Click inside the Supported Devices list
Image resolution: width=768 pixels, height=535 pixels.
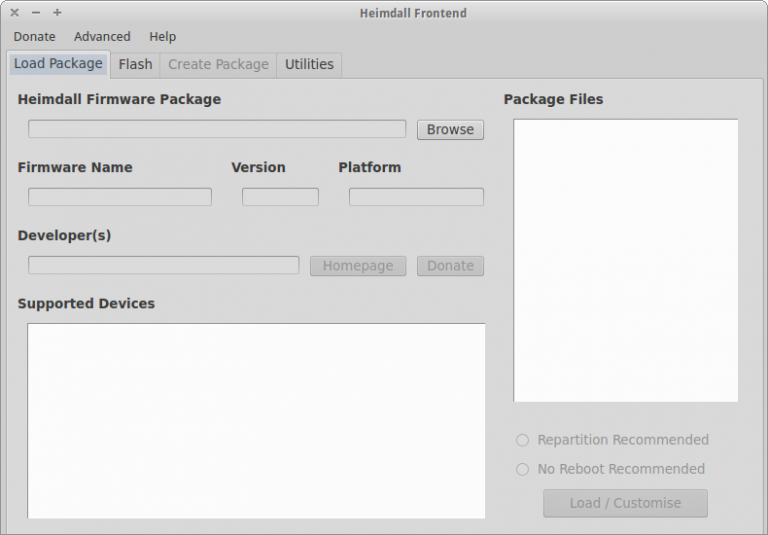[256, 420]
